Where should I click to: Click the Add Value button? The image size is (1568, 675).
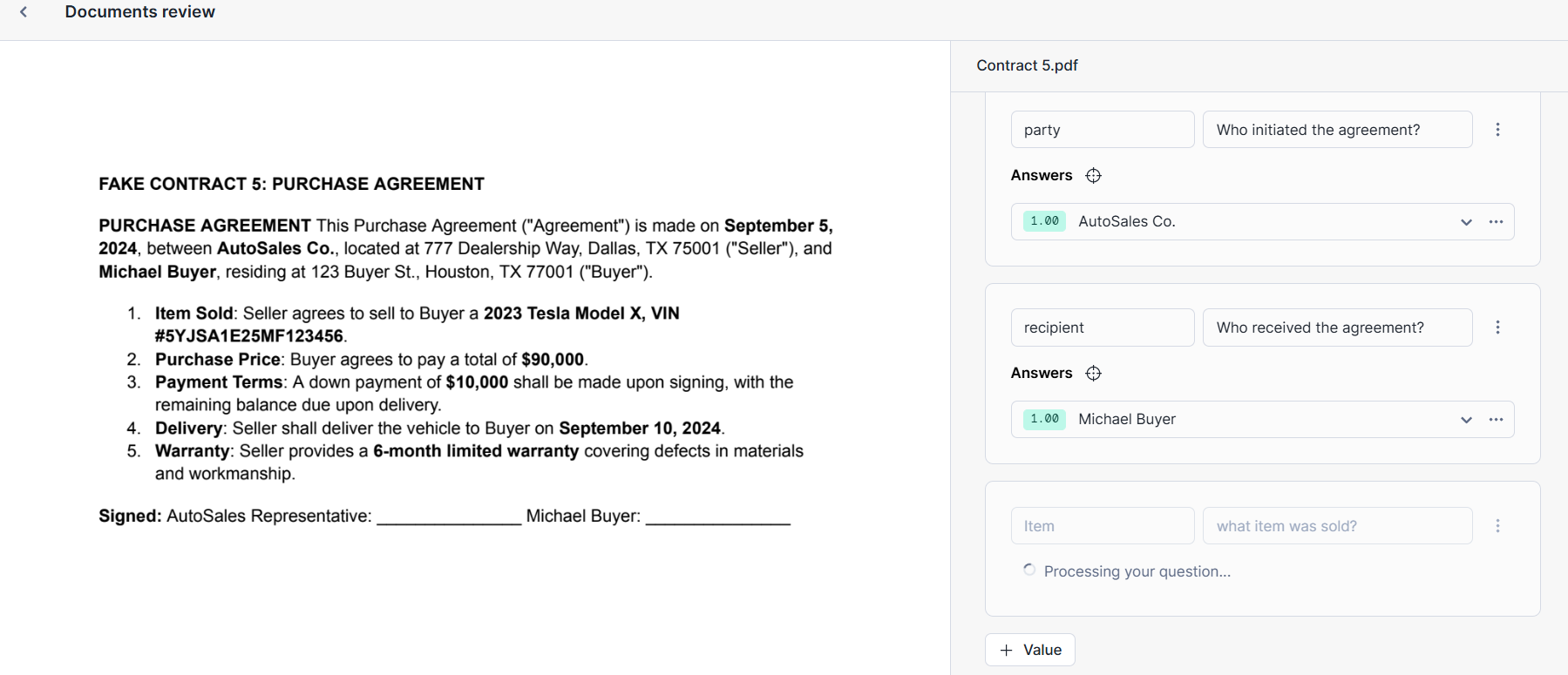pos(1029,650)
